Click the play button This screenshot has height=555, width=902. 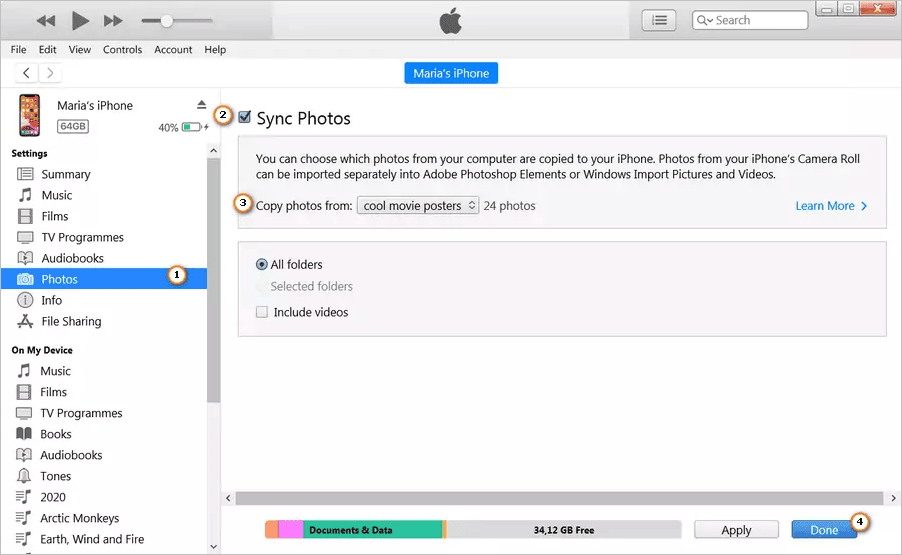point(80,21)
